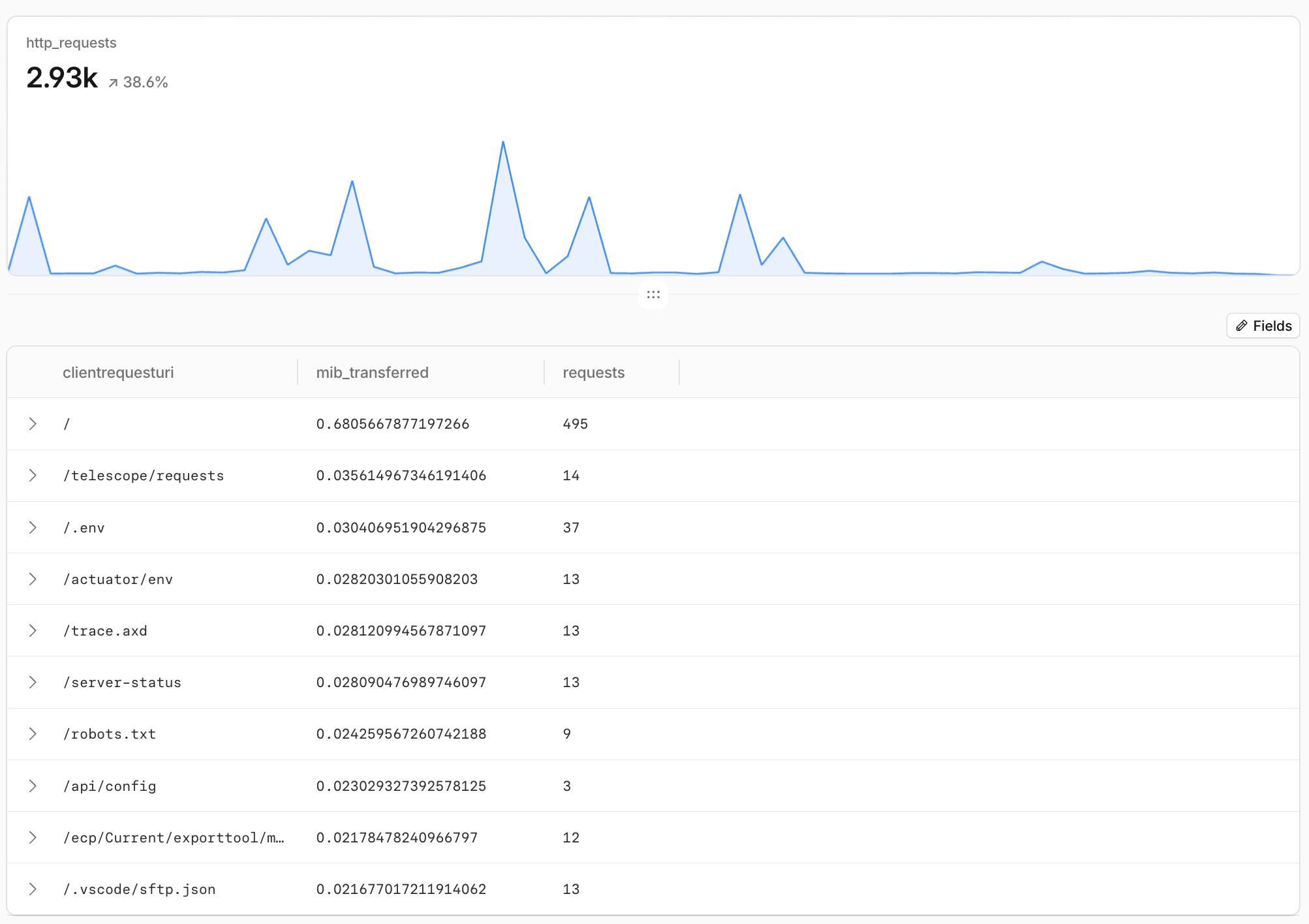
Task: Select the /telescope/requests URI cell
Action: point(144,476)
